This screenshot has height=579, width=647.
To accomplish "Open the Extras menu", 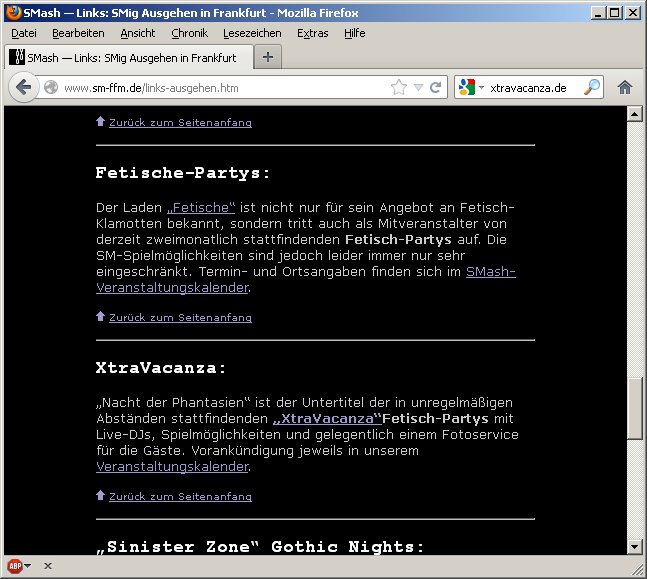I will pos(312,33).
